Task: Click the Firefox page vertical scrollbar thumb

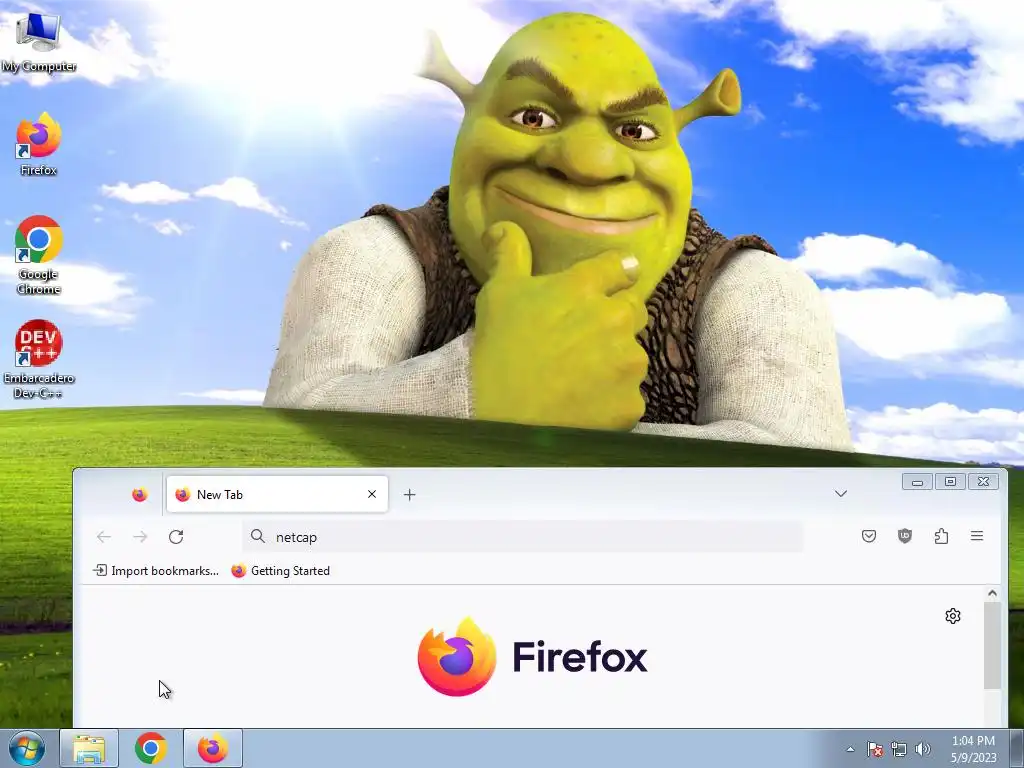Action: [992, 645]
